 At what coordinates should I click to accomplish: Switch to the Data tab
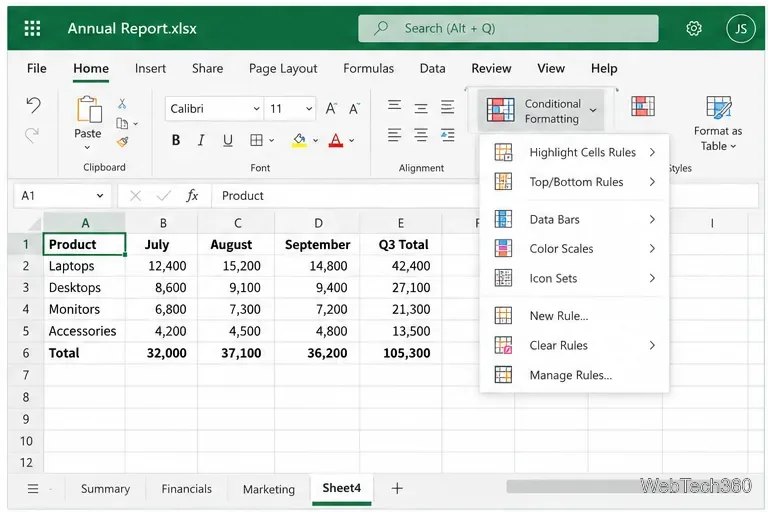pos(432,69)
